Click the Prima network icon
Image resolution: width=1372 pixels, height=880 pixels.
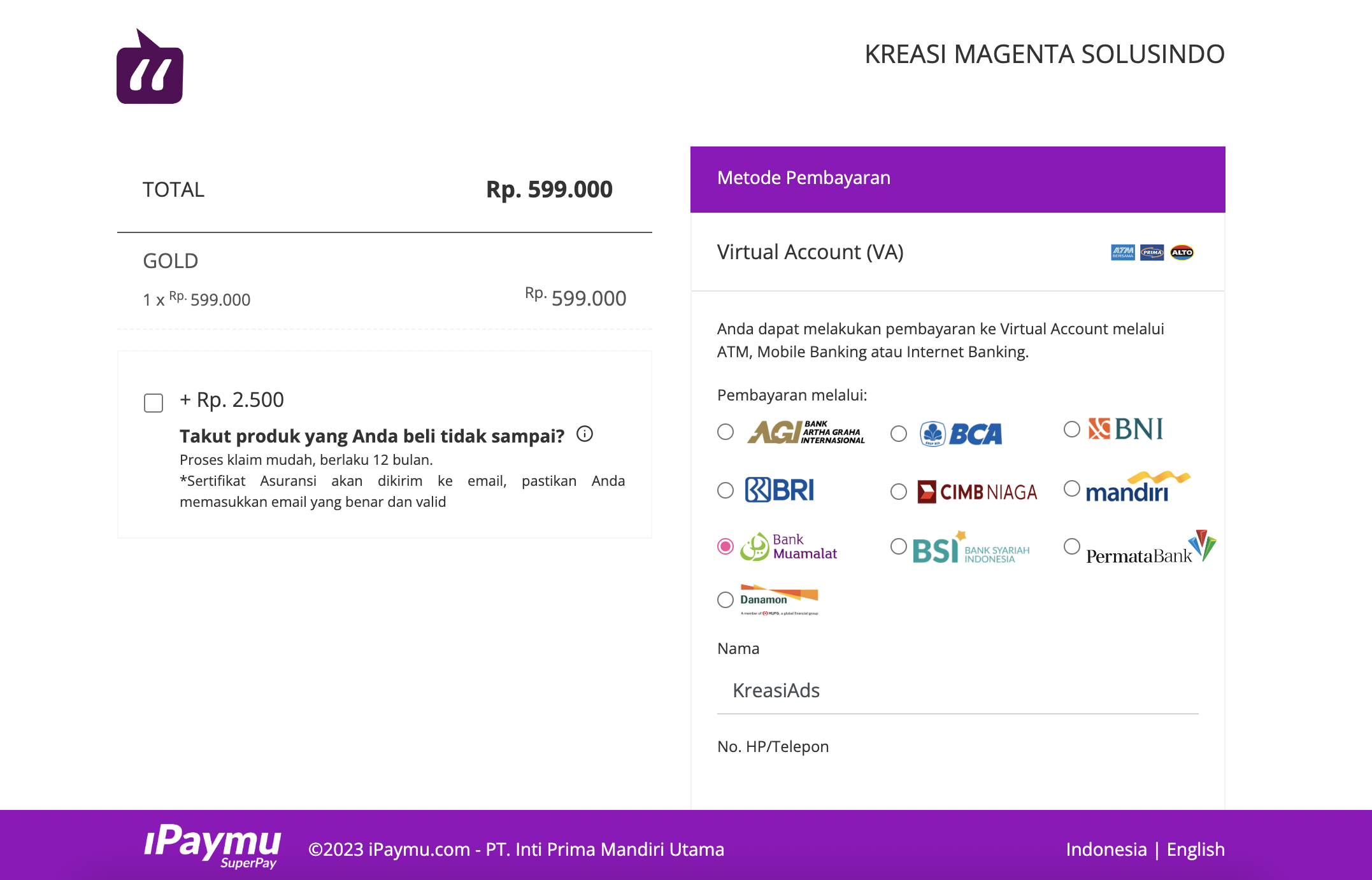1152,252
